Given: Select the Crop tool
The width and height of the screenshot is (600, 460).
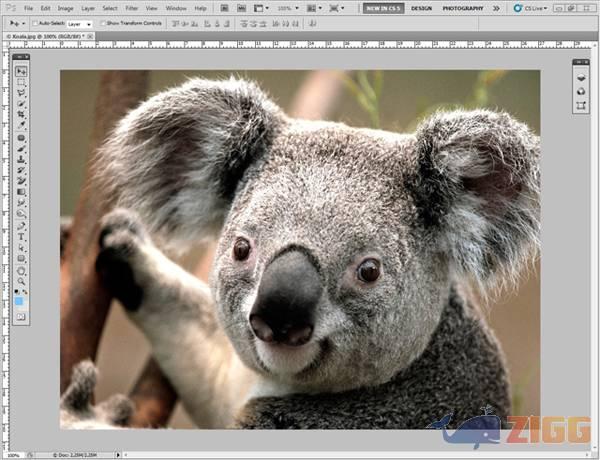Looking at the screenshot, I should [x=21, y=115].
